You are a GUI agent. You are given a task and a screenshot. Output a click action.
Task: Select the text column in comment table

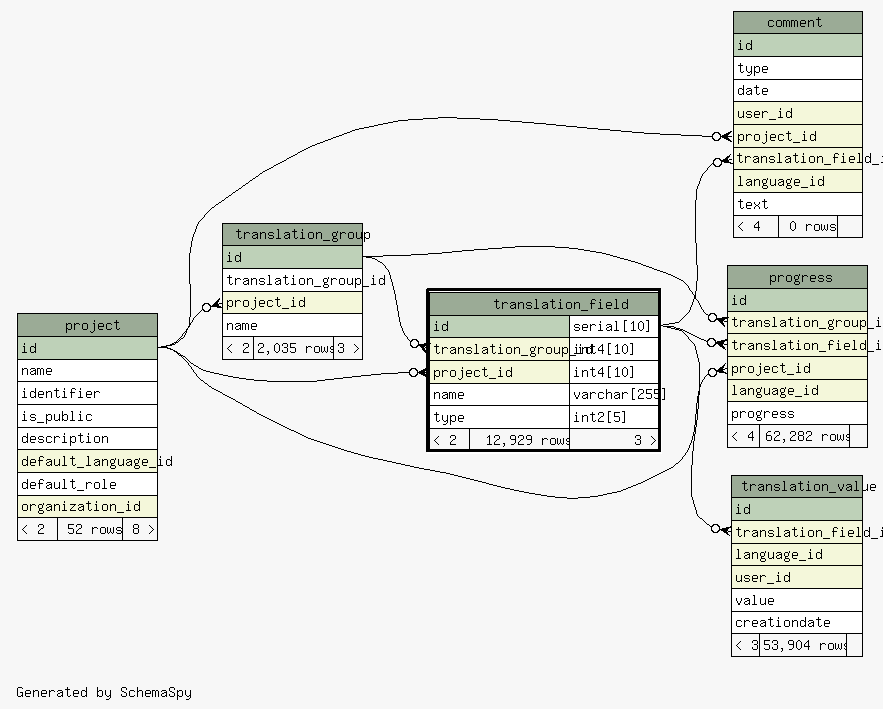(x=797, y=204)
